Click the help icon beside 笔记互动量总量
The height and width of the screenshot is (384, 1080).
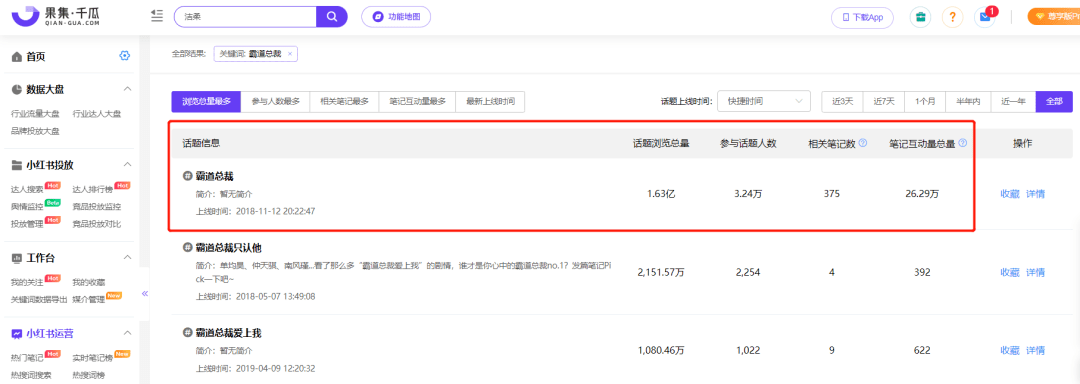963,143
